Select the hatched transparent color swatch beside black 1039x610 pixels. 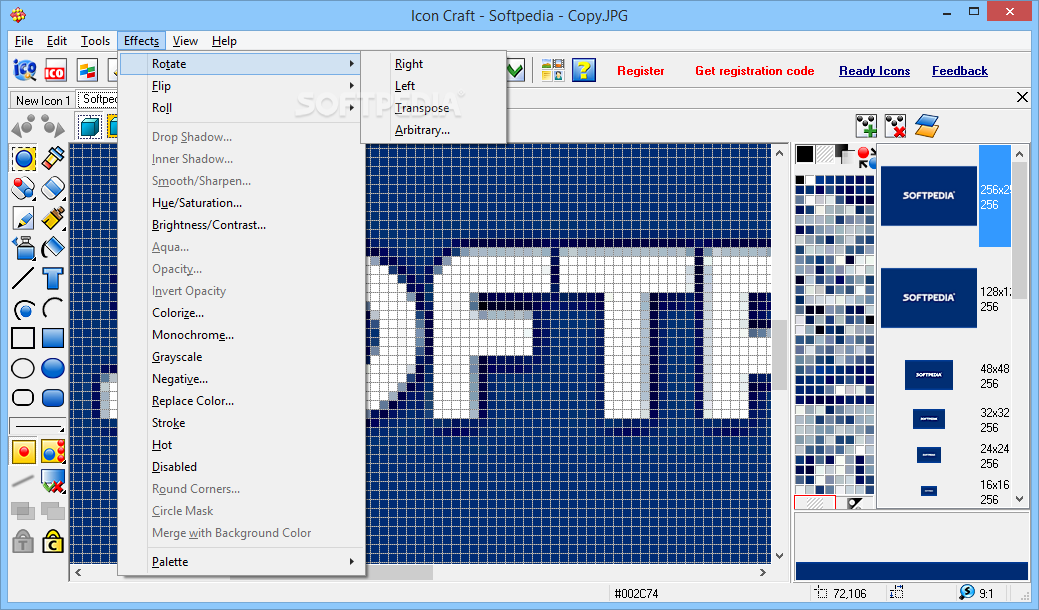point(825,154)
